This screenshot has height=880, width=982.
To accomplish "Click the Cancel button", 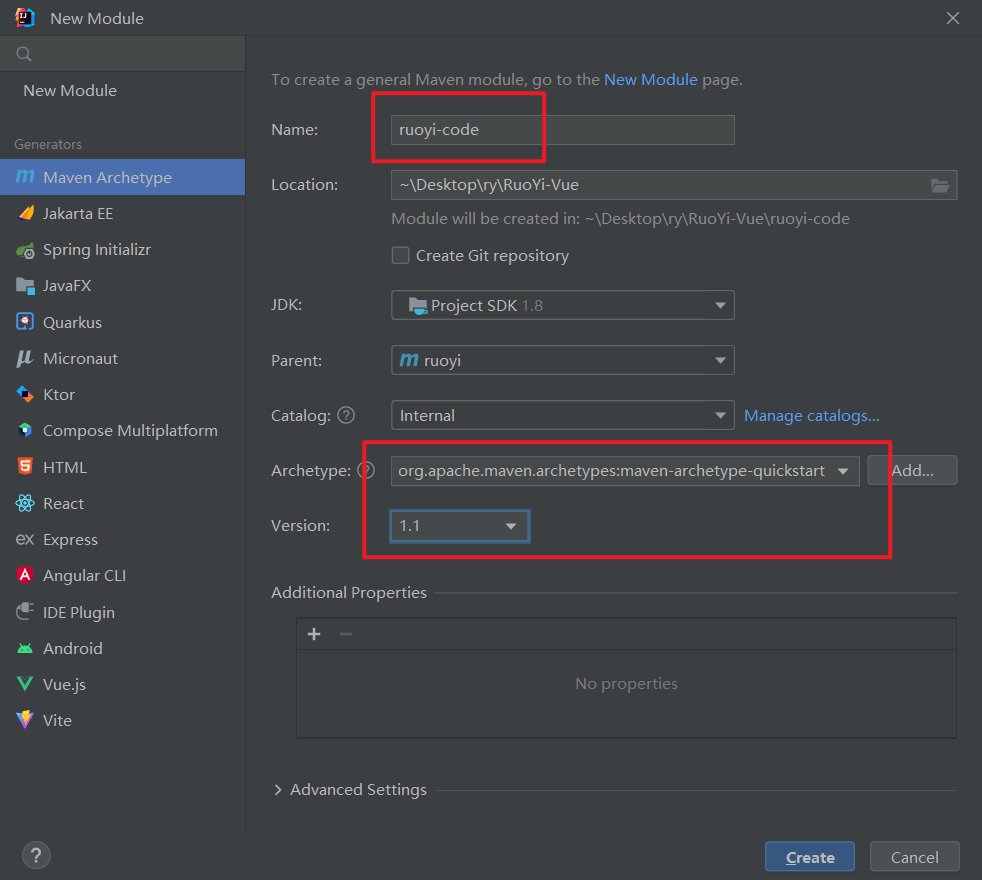I will (914, 857).
